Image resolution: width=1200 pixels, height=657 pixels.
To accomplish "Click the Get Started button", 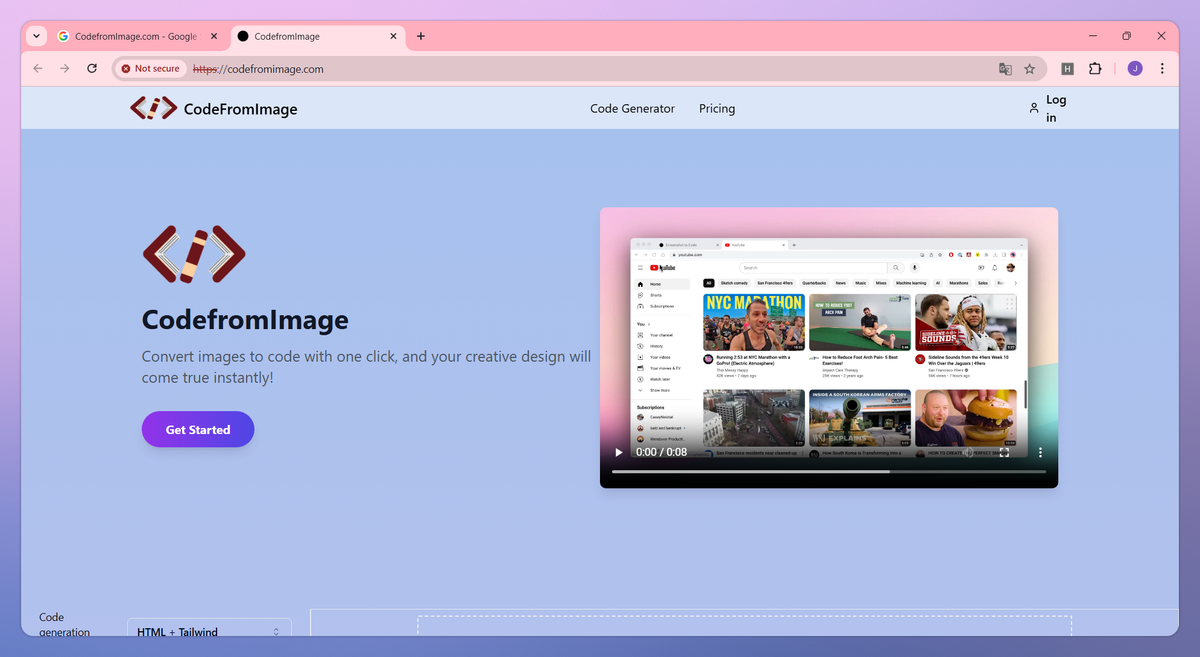I will (x=198, y=429).
